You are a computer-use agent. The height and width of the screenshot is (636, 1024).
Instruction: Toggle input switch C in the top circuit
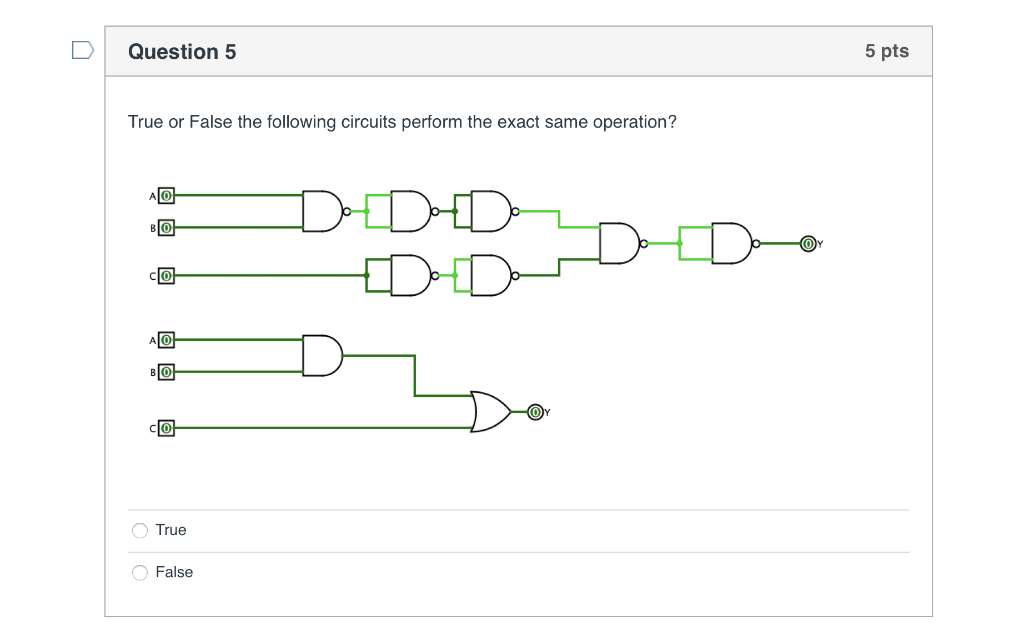[164, 274]
